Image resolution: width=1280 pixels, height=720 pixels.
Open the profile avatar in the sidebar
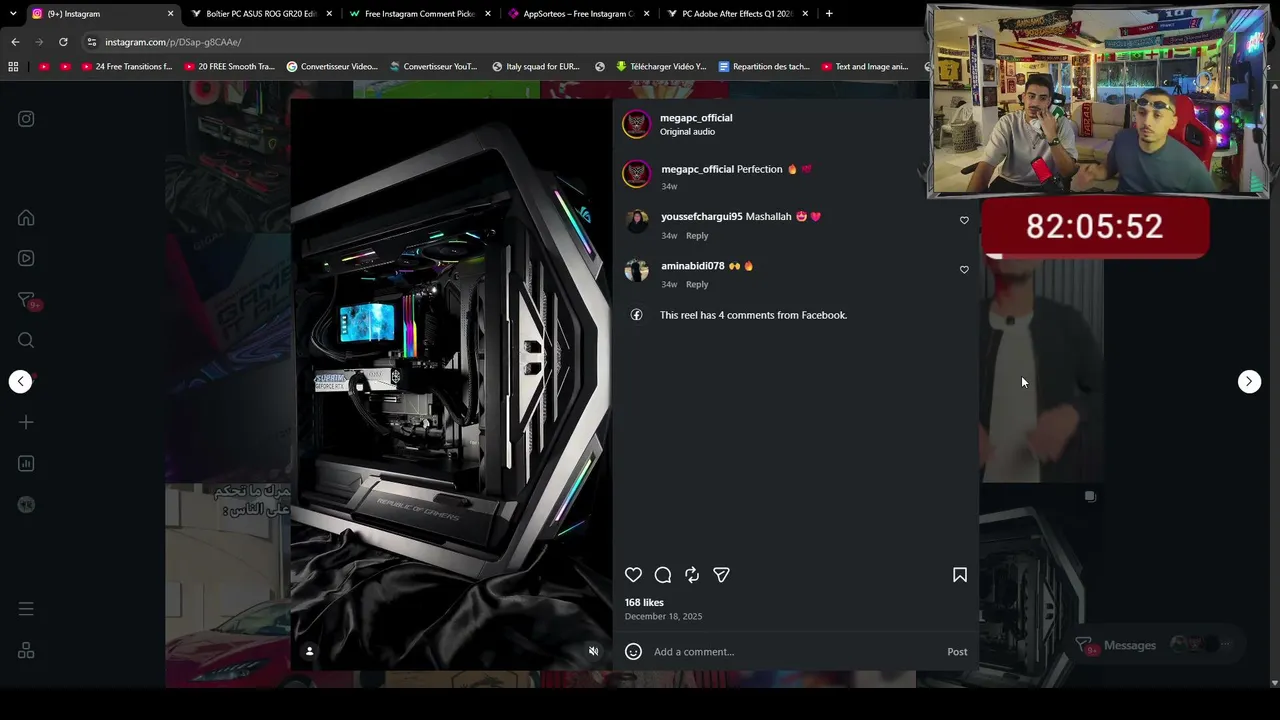pyautogui.click(x=26, y=505)
